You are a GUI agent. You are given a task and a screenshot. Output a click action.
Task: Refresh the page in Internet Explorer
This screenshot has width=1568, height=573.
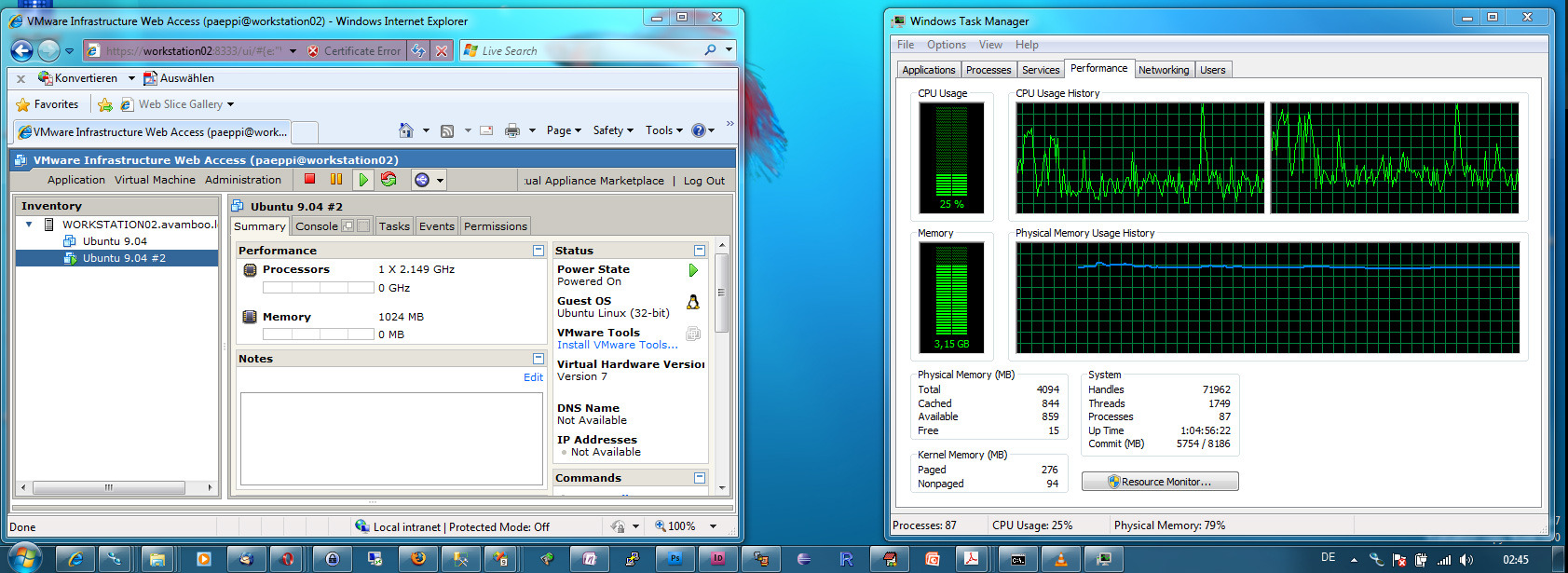tap(419, 51)
